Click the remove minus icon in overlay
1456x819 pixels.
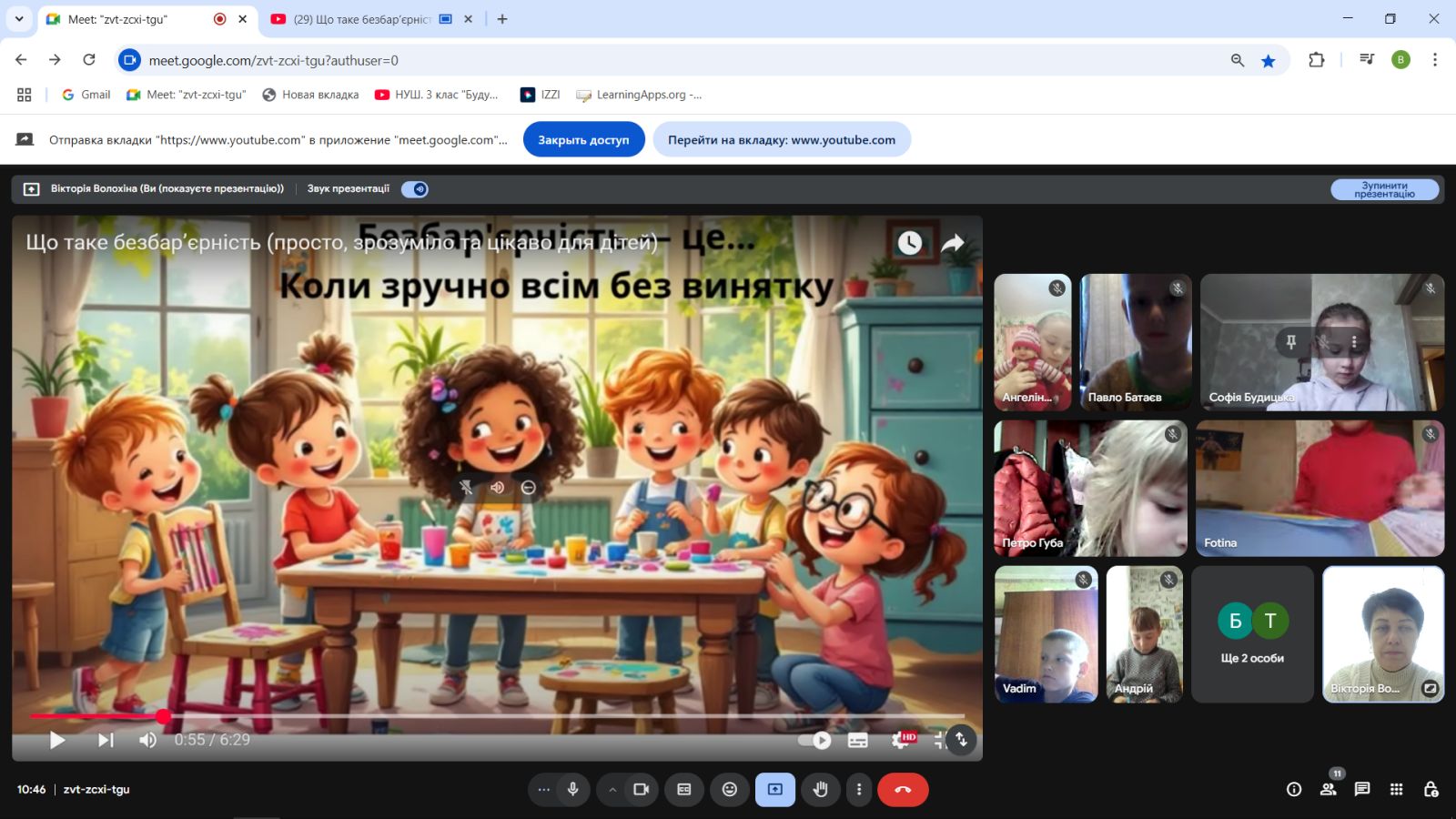[528, 488]
